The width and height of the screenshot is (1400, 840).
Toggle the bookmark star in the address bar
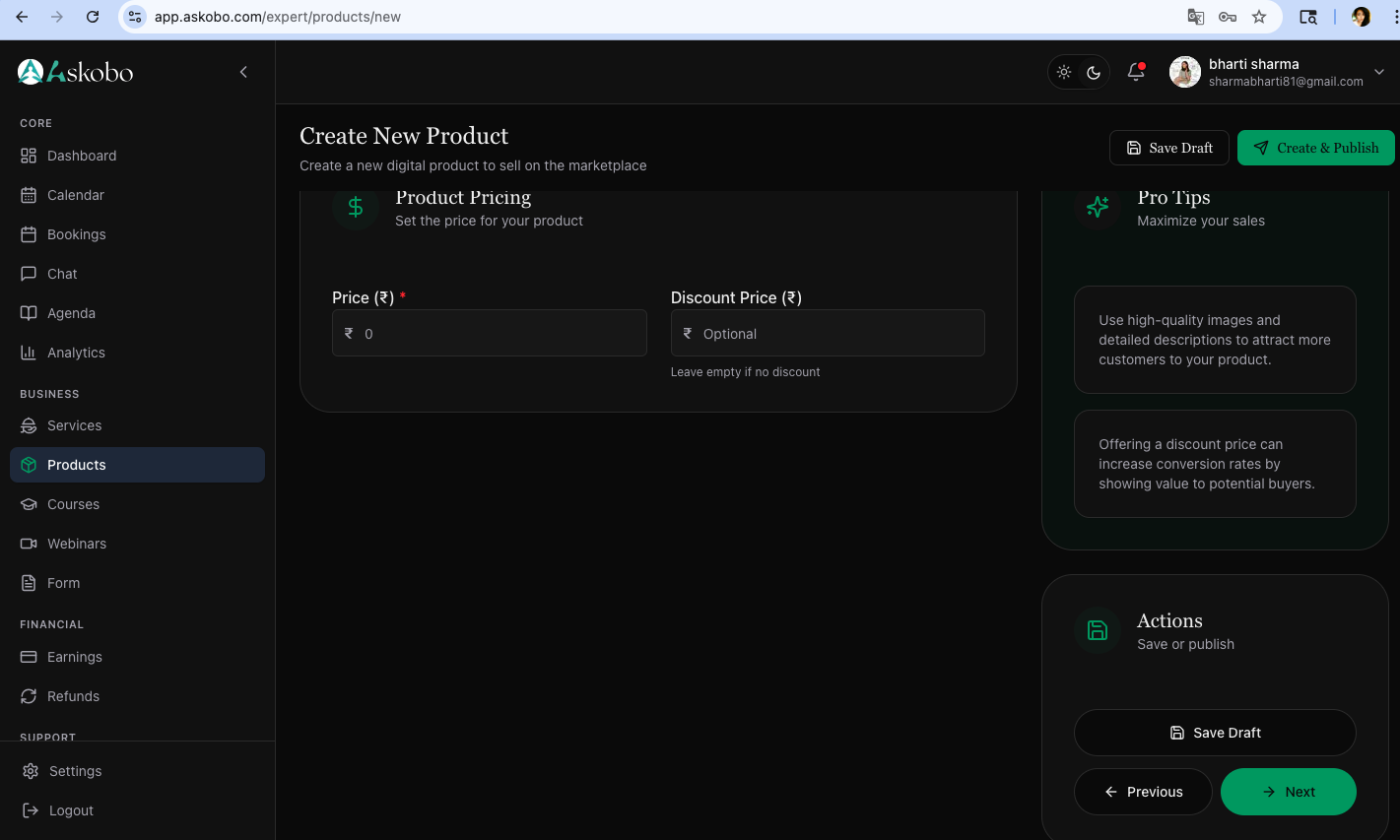click(x=1259, y=17)
